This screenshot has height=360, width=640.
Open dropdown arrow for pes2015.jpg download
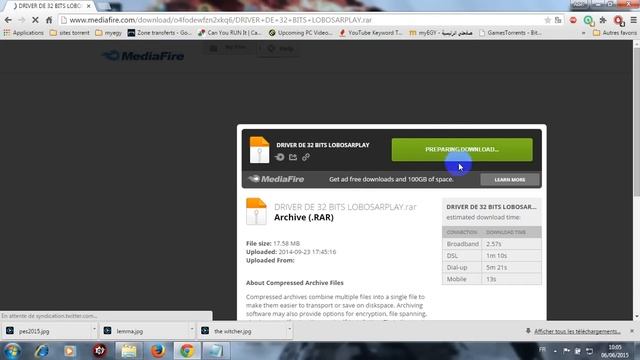(94, 330)
